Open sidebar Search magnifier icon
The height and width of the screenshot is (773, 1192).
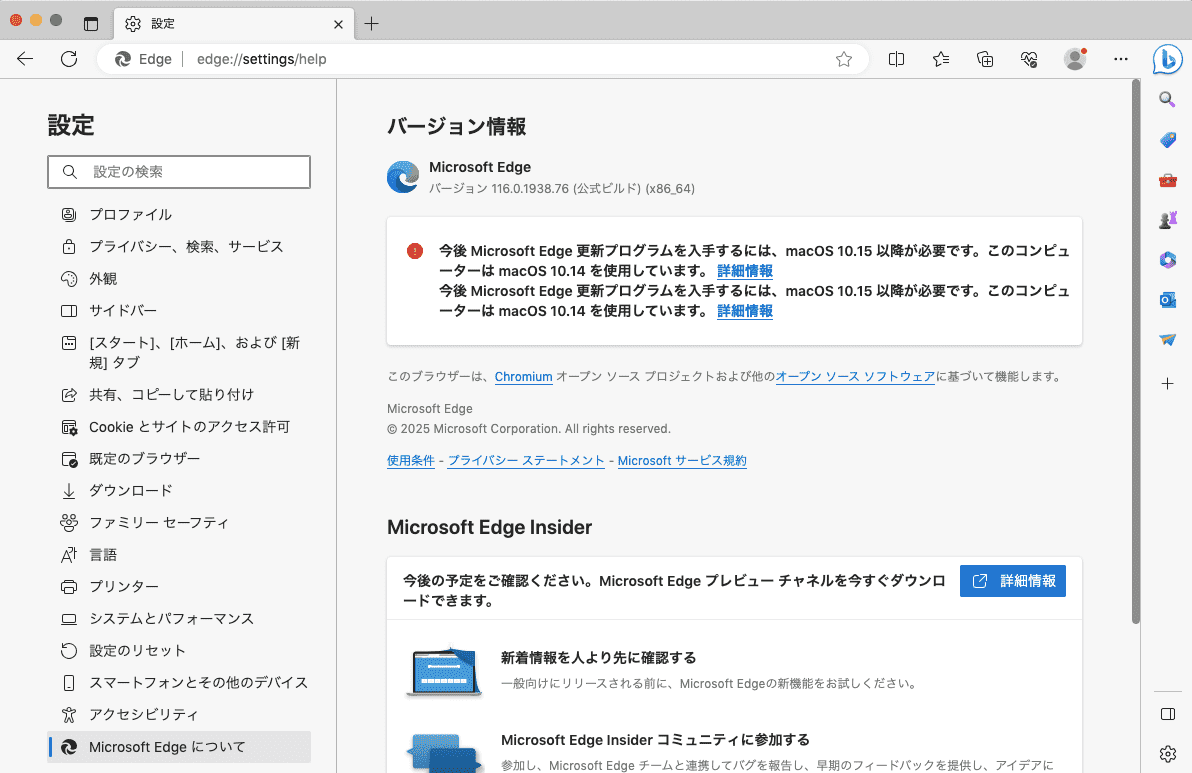pos(1167,99)
